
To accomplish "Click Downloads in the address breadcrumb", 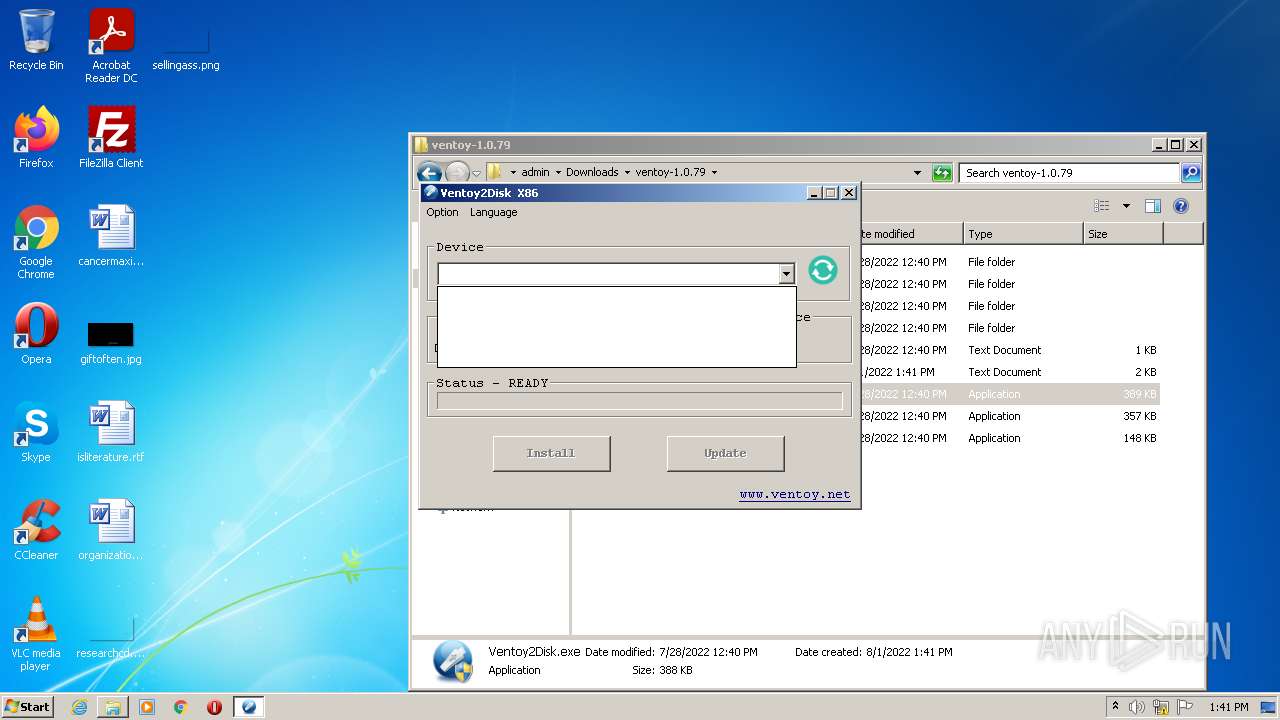I will [592, 172].
